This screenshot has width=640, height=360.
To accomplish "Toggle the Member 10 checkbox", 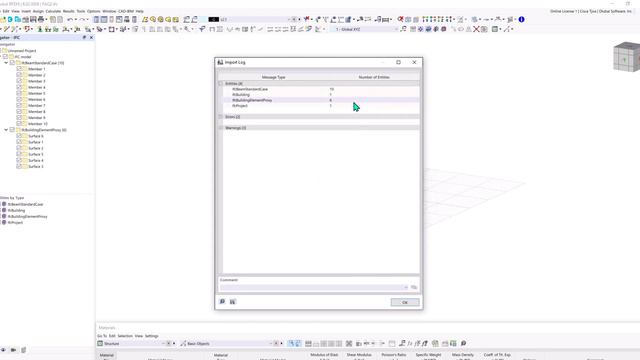I will point(19,124).
